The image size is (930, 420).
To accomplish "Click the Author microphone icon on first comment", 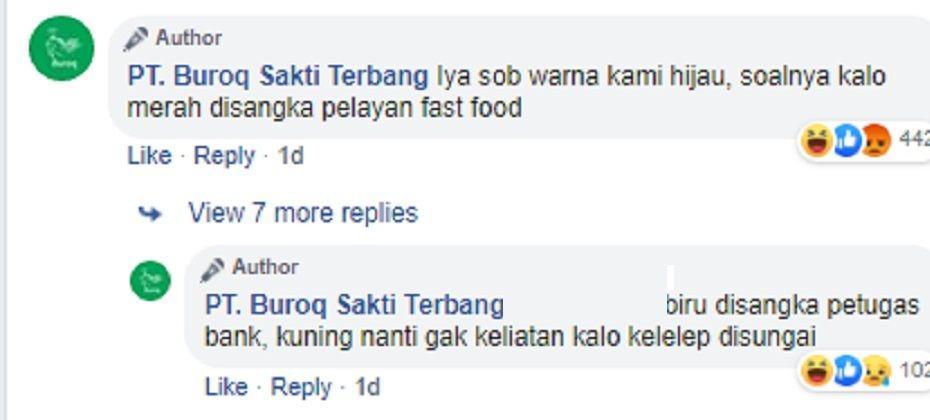I will [136, 39].
